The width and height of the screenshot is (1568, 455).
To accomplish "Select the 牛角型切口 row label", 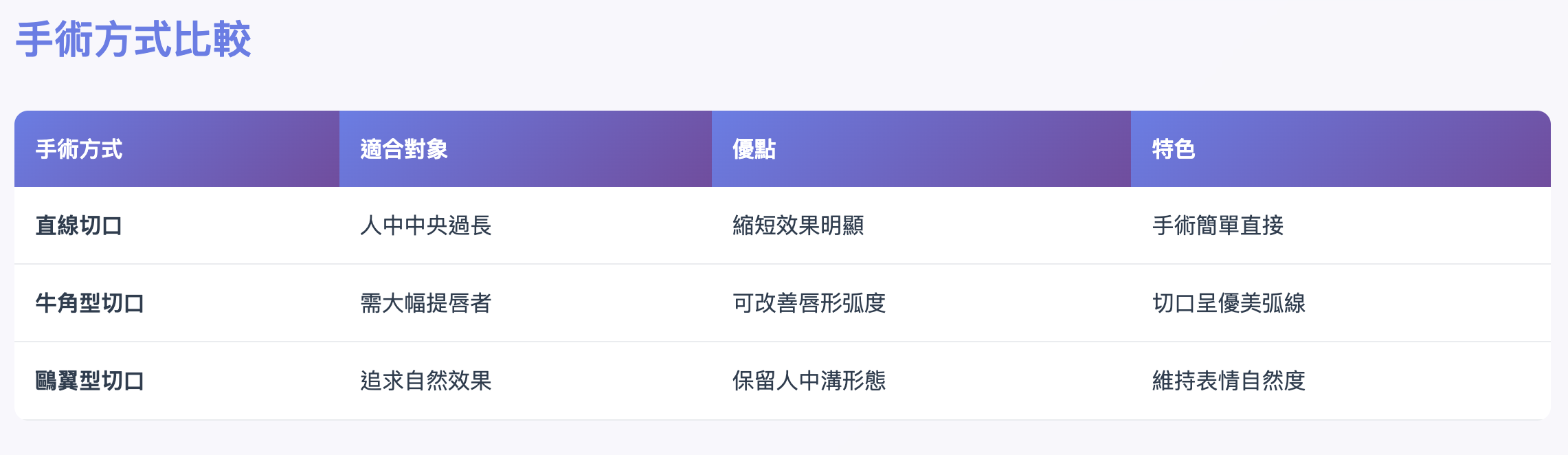I will pyautogui.click(x=90, y=303).
